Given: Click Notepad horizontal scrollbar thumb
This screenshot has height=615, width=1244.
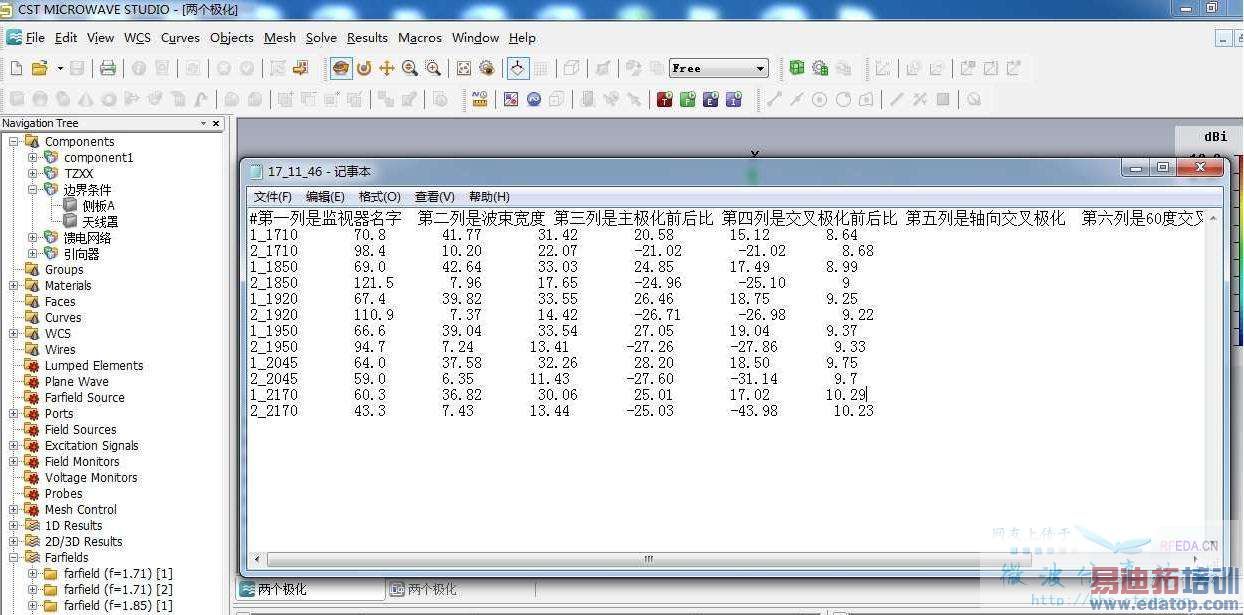Looking at the screenshot, I should point(647,559).
